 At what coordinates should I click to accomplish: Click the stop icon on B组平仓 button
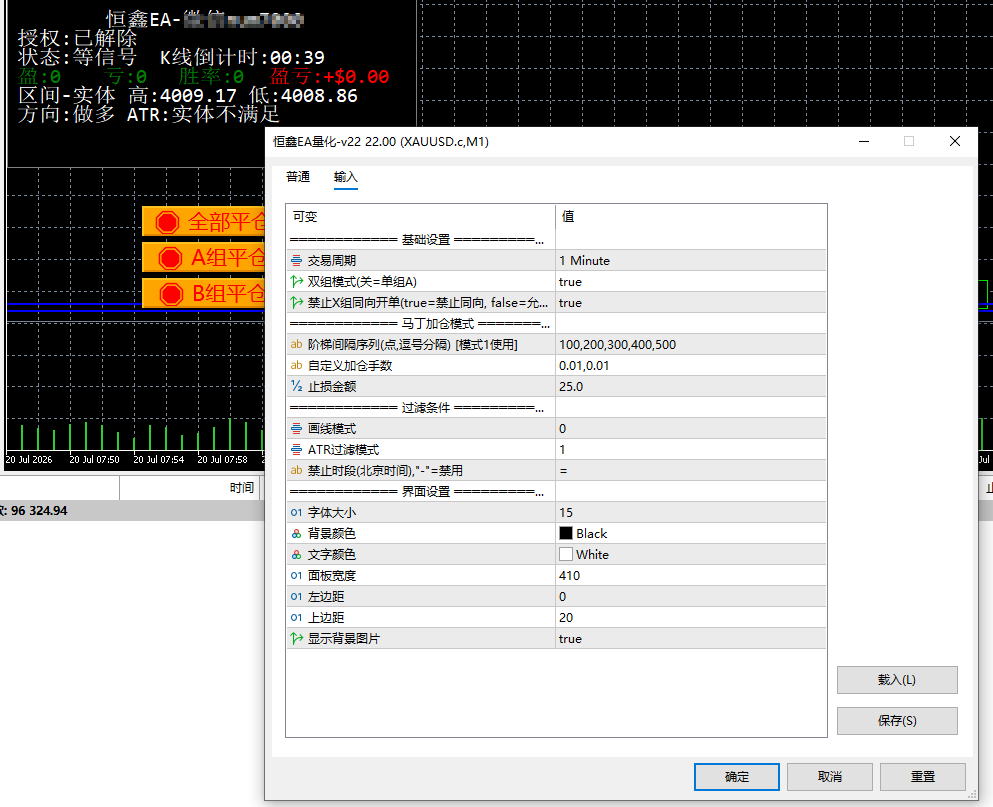pos(171,295)
